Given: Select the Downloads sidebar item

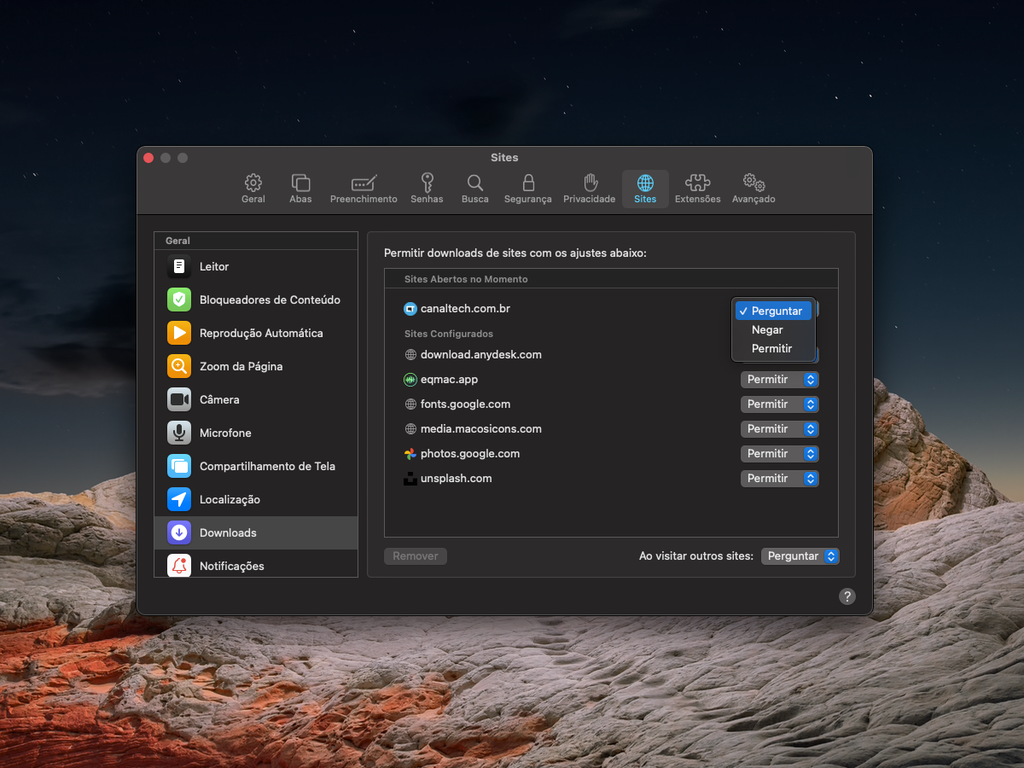Looking at the screenshot, I should 255,533.
